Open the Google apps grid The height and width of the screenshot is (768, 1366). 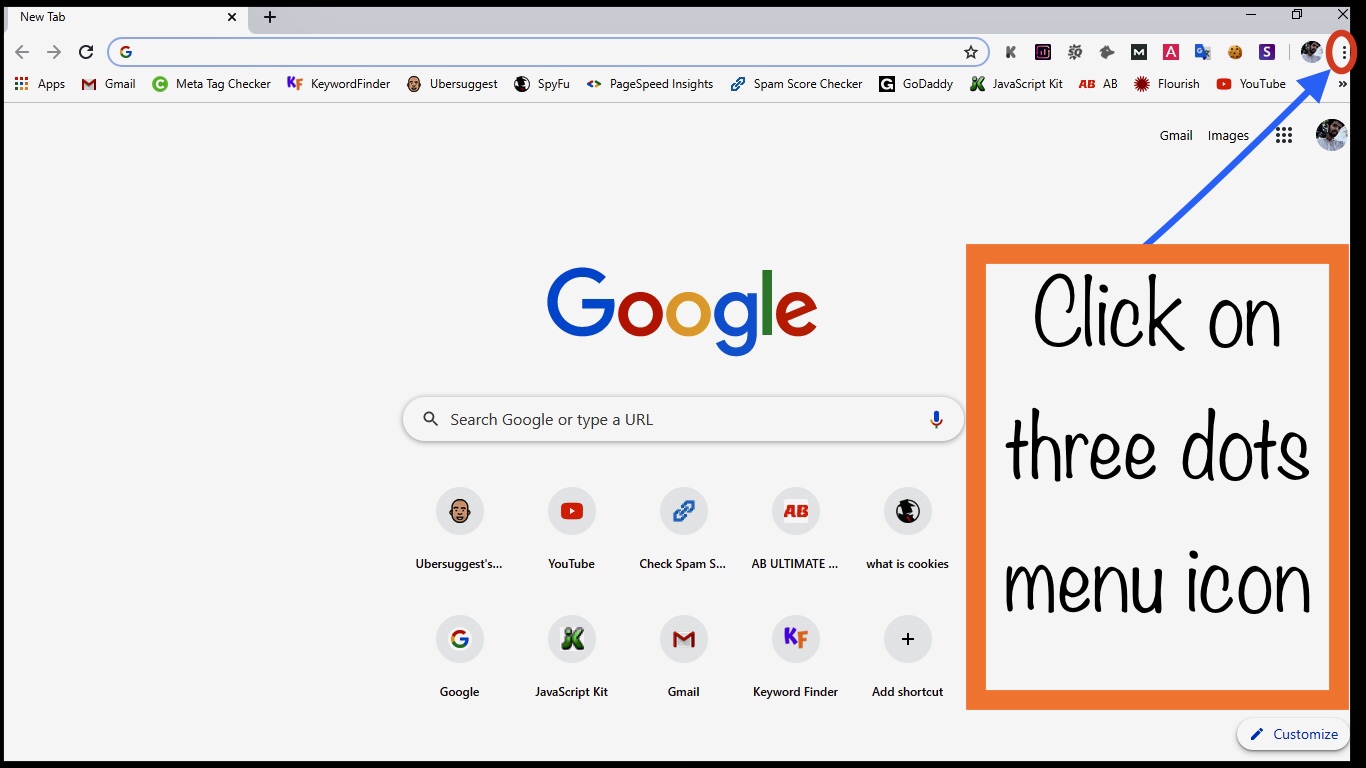(1285, 135)
